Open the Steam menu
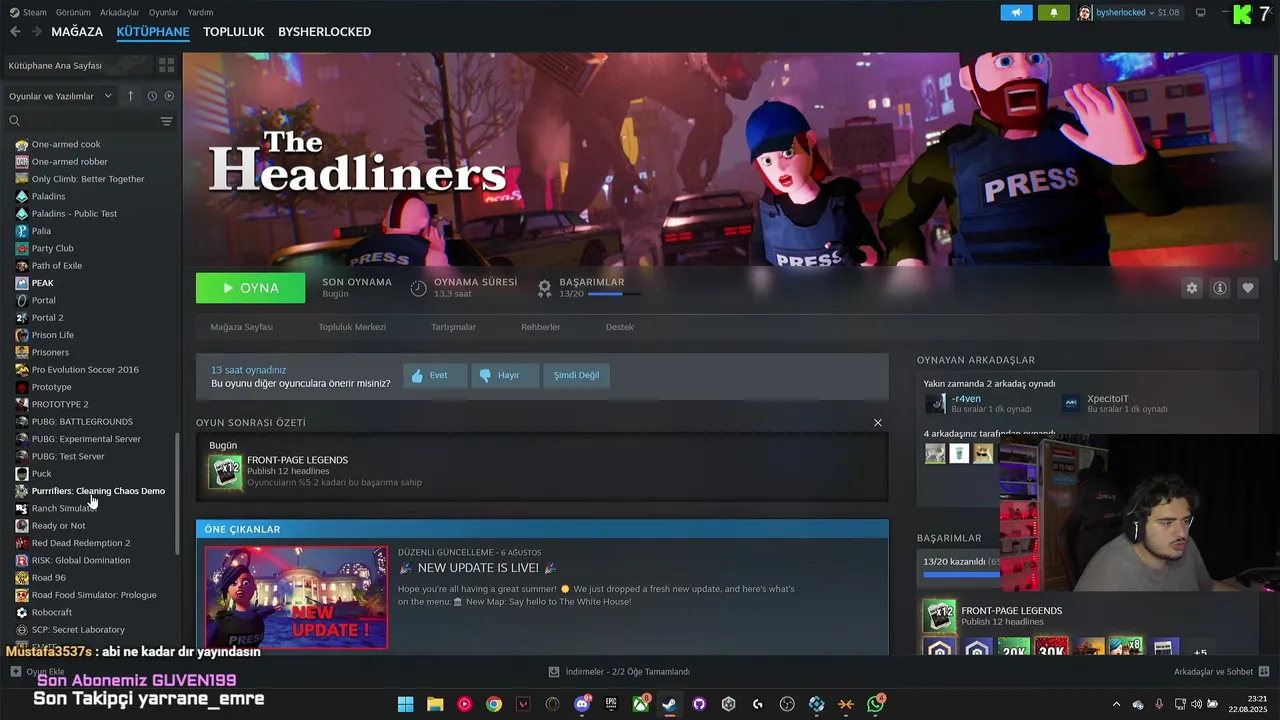 [x=29, y=12]
